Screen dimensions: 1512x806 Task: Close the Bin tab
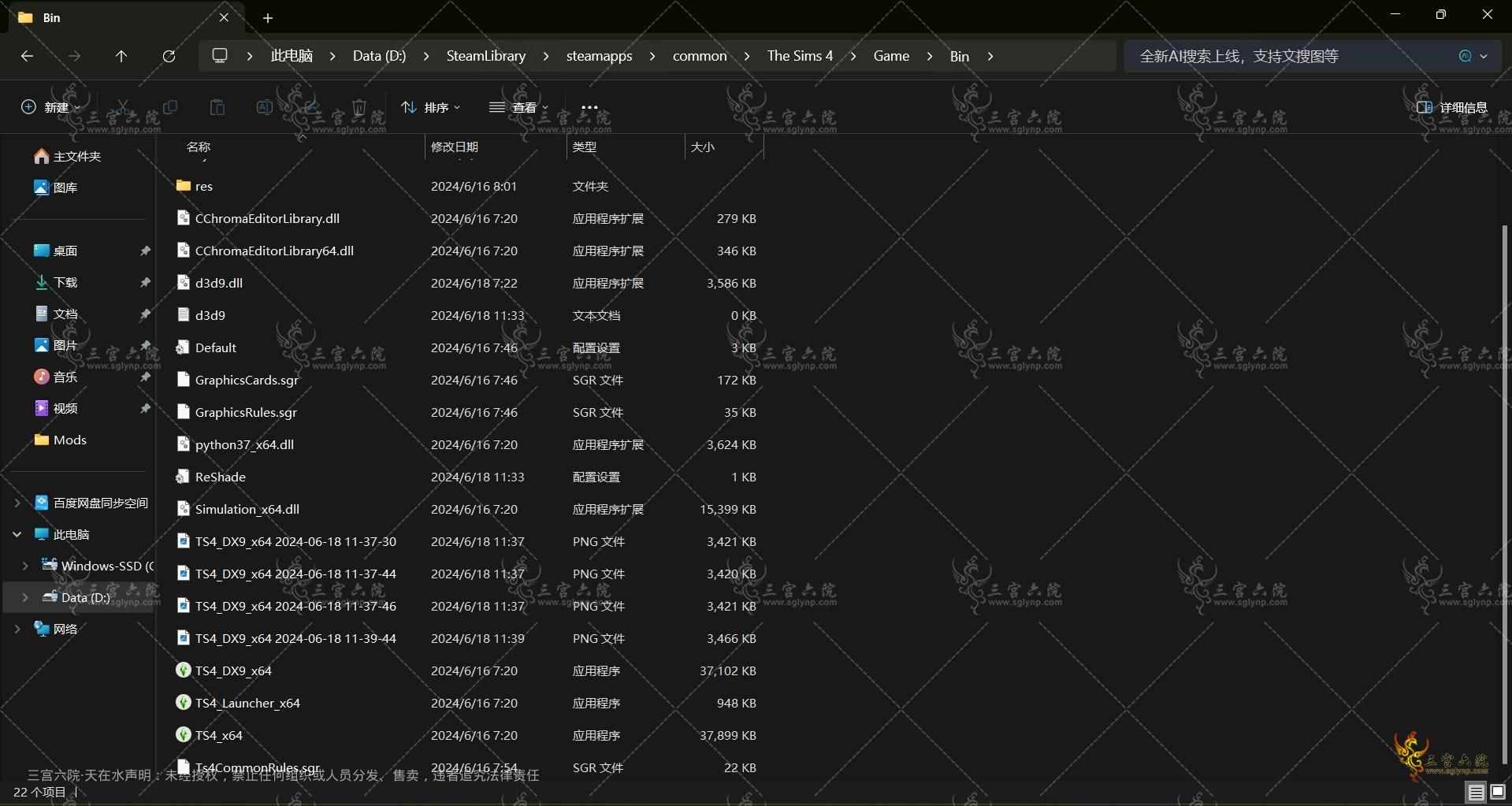pos(224,17)
